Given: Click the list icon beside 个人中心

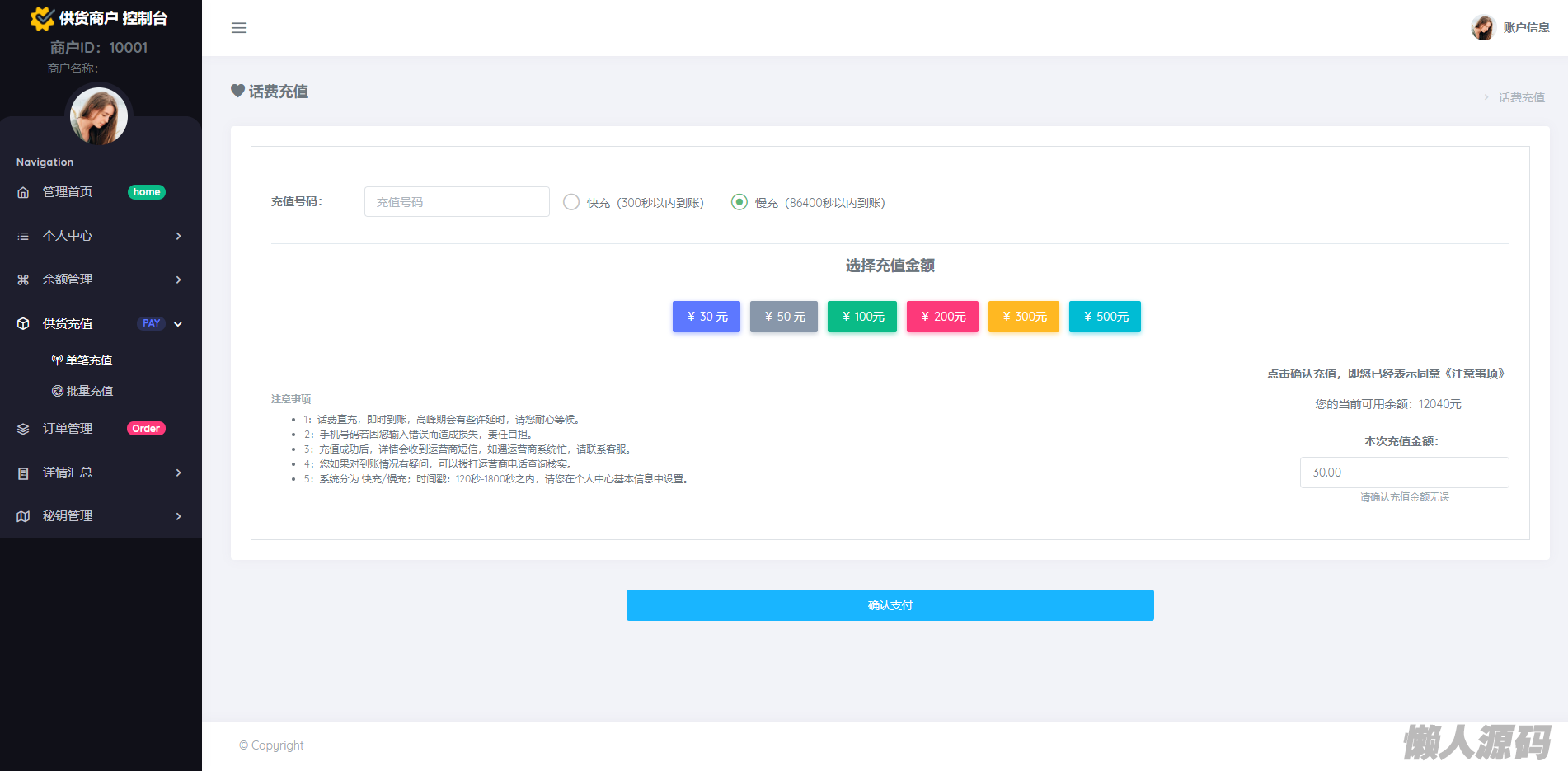Looking at the screenshot, I should (x=23, y=236).
